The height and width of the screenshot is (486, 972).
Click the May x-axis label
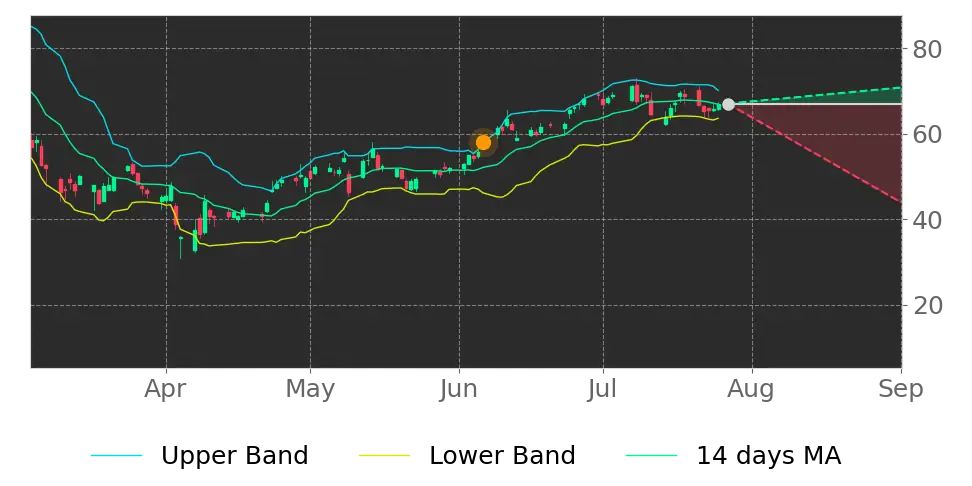[x=310, y=389]
